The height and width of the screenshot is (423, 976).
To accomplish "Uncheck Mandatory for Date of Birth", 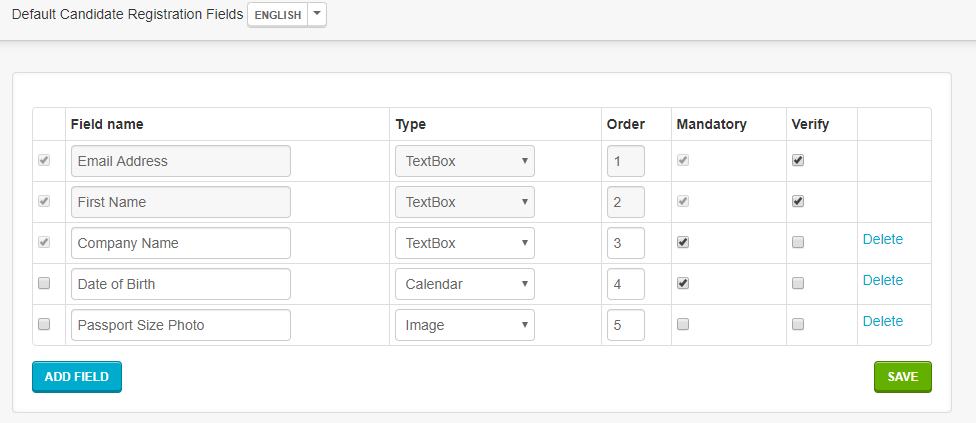I will point(683,284).
